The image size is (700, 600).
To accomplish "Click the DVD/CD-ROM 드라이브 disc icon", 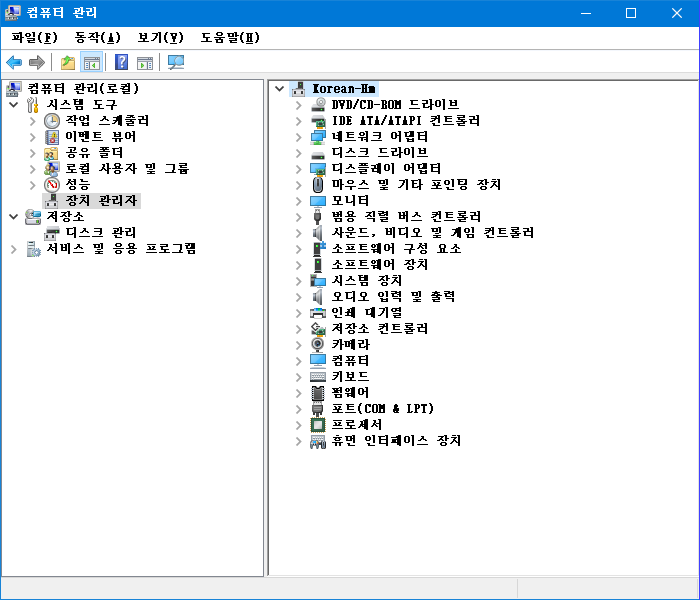I will 318,104.
